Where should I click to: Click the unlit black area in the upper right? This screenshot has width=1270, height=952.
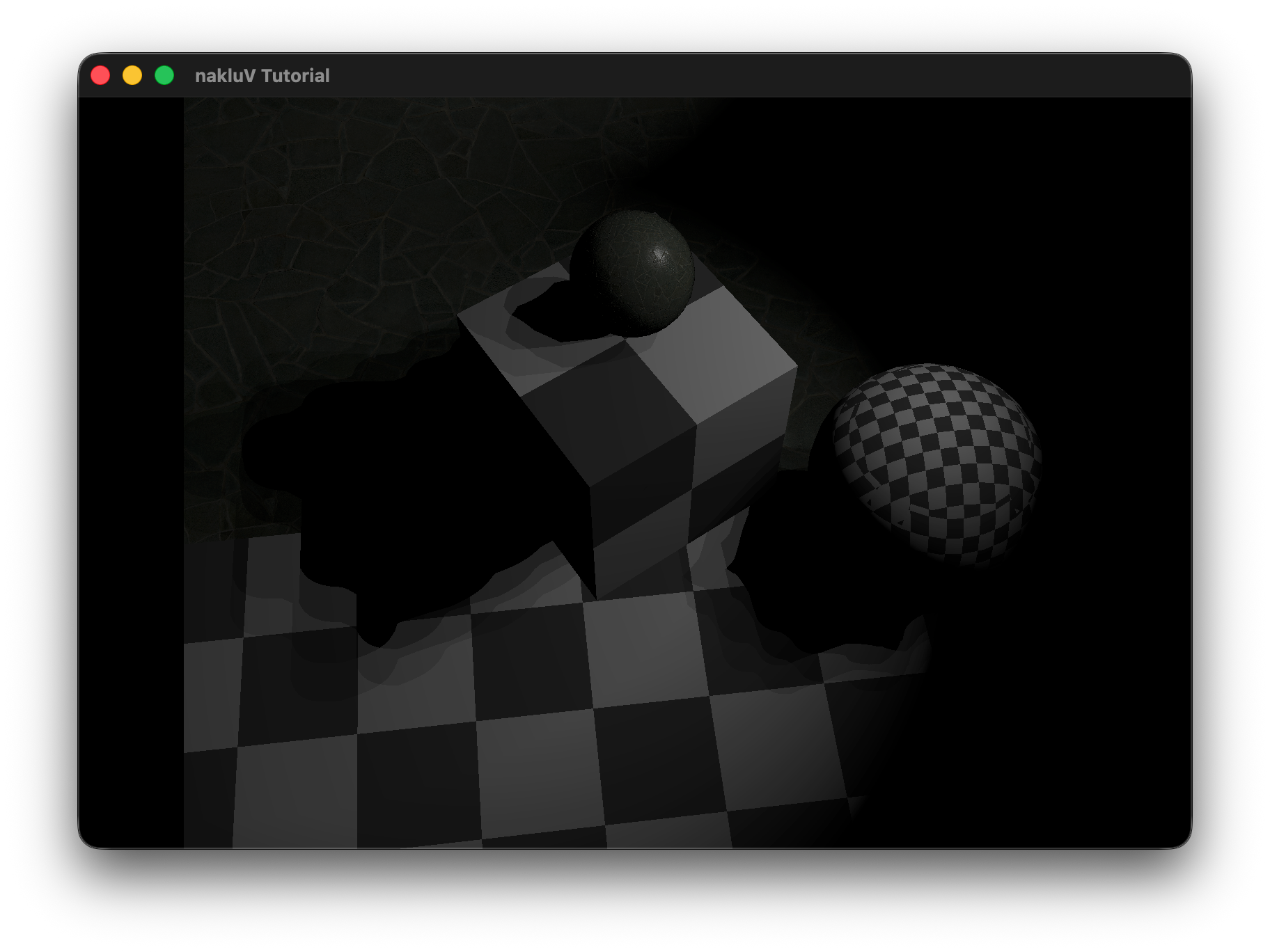point(1010,209)
